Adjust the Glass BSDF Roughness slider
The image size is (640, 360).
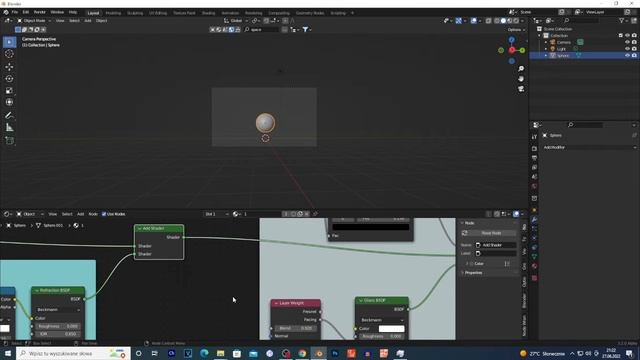click(382, 336)
